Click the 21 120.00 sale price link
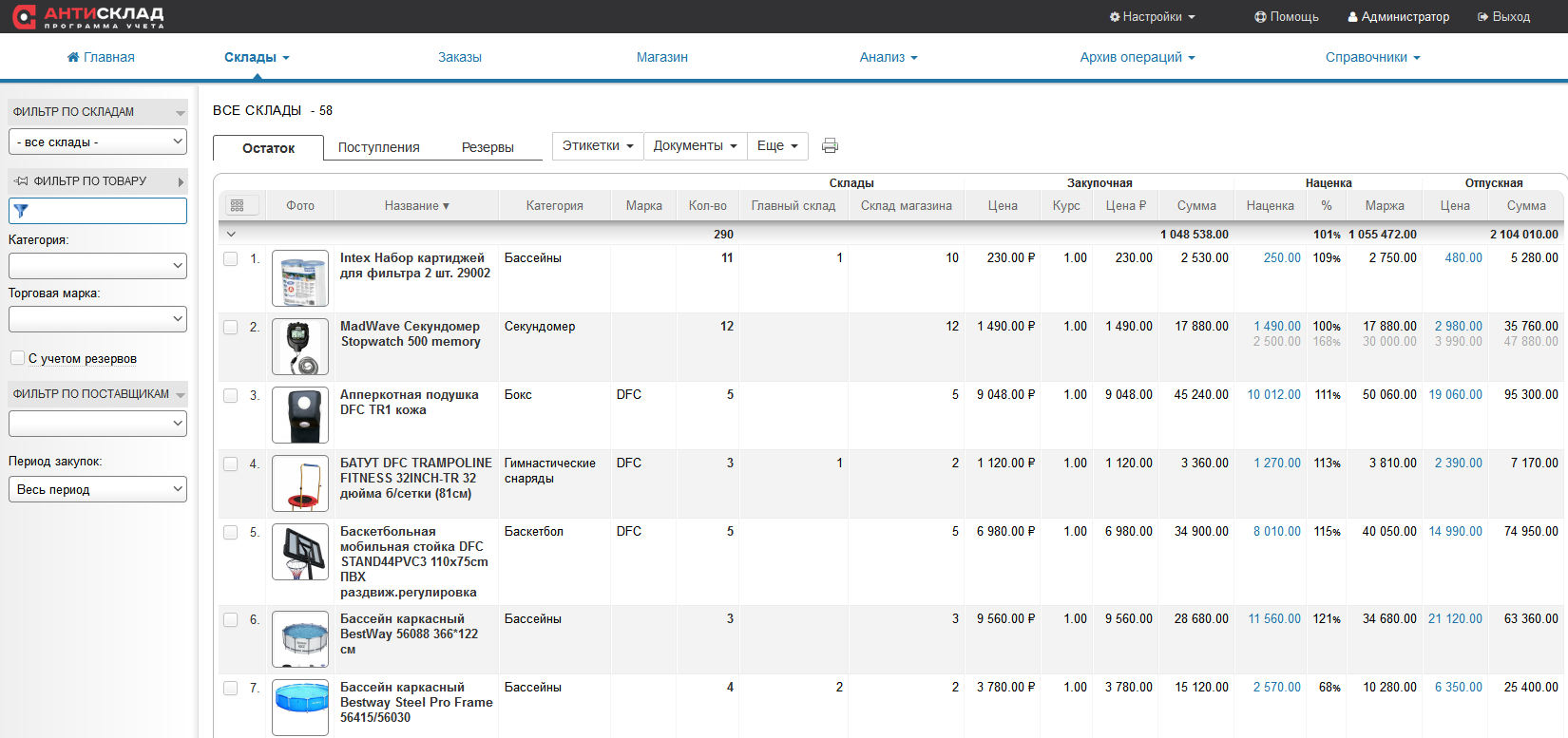The image size is (1568, 738). click(1456, 618)
